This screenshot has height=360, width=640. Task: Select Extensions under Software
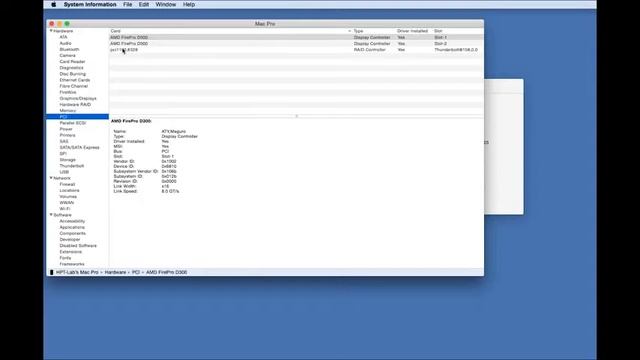71,251
